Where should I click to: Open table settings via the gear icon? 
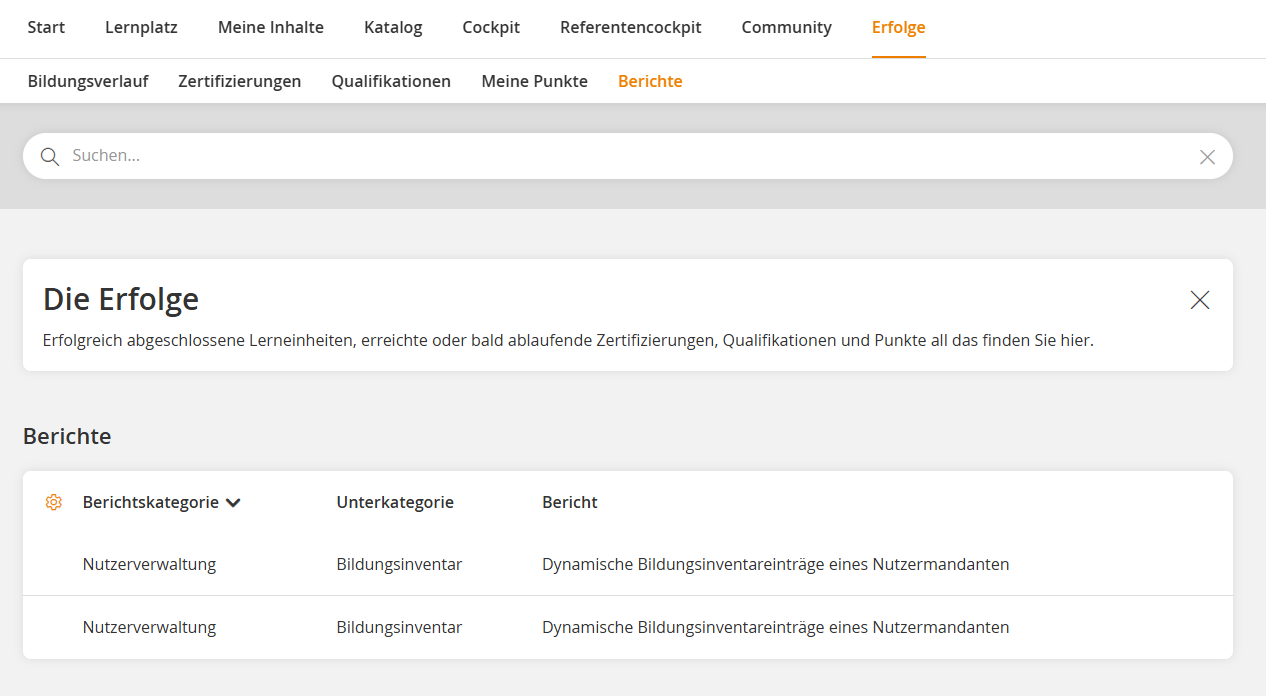[x=54, y=502]
